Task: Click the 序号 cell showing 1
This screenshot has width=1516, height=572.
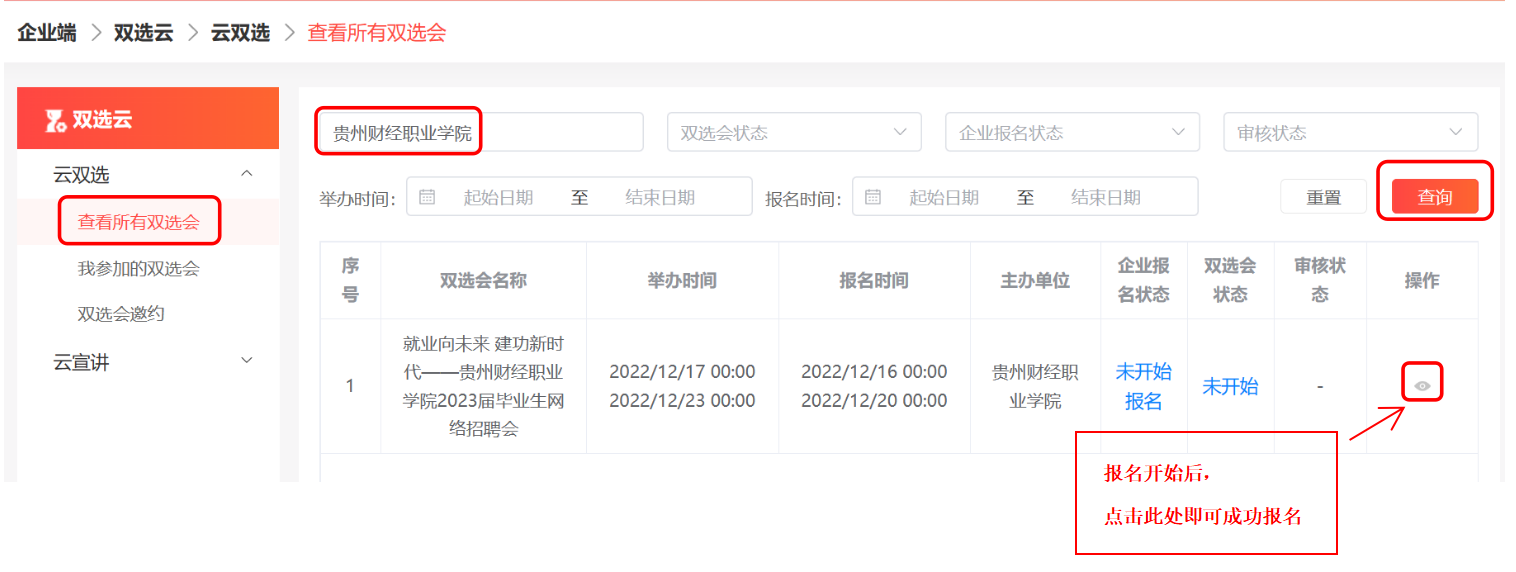Action: pos(350,386)
